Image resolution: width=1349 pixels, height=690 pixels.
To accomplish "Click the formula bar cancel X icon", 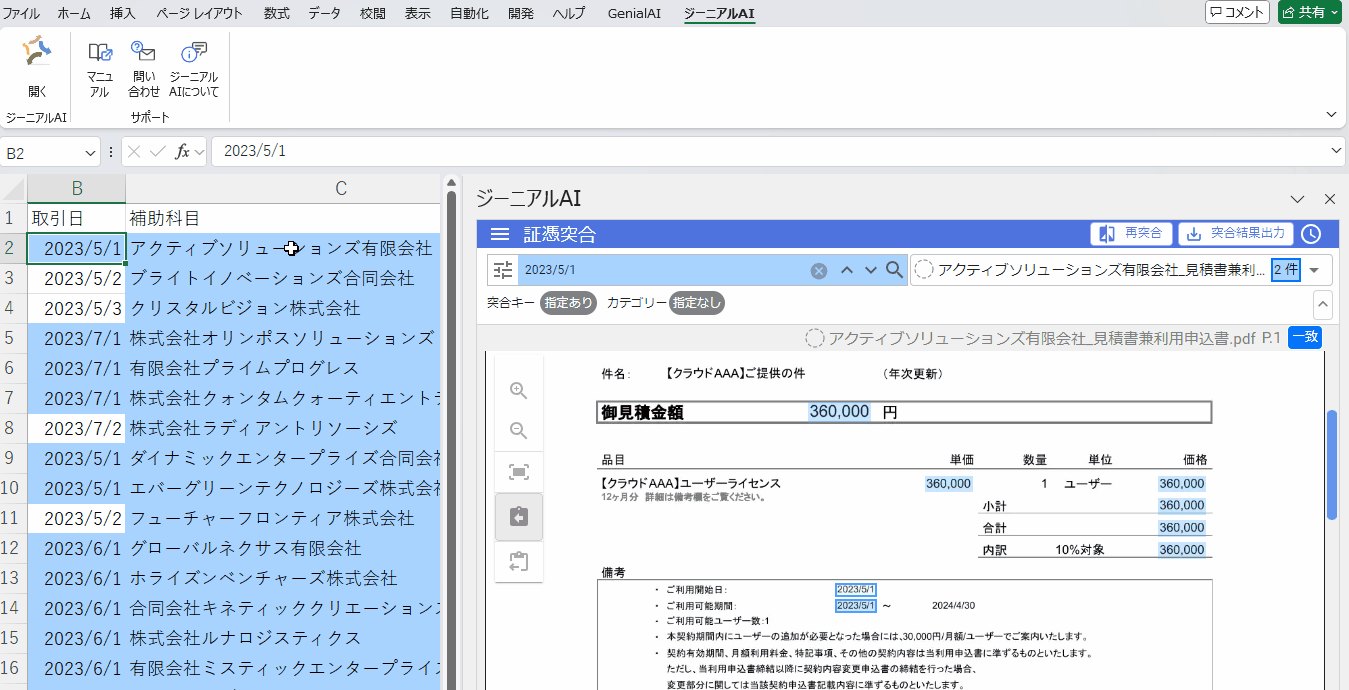I will point(133,152).
